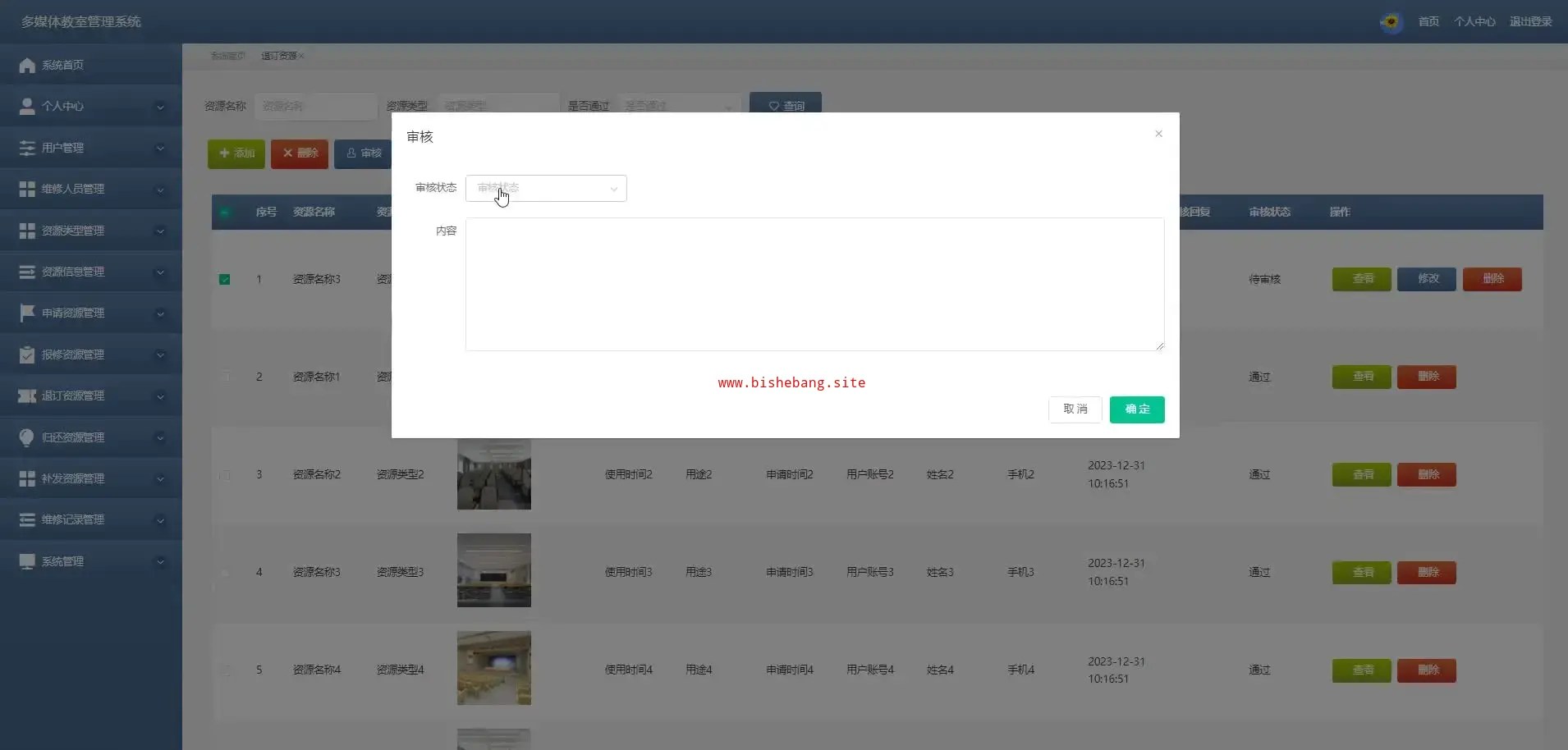Click the monitor icon beside 系统管理
Screen dimensions: 1568x750
point(27,561)
